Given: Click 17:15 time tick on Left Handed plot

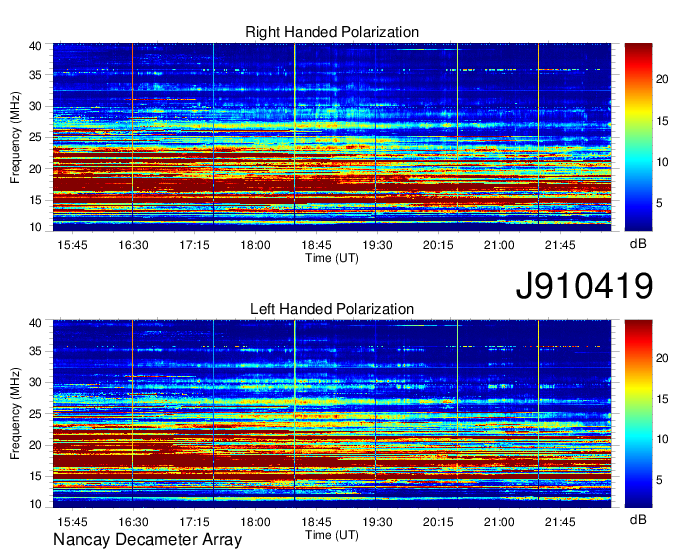Looking at the screenshot, I should pos(194,522).
